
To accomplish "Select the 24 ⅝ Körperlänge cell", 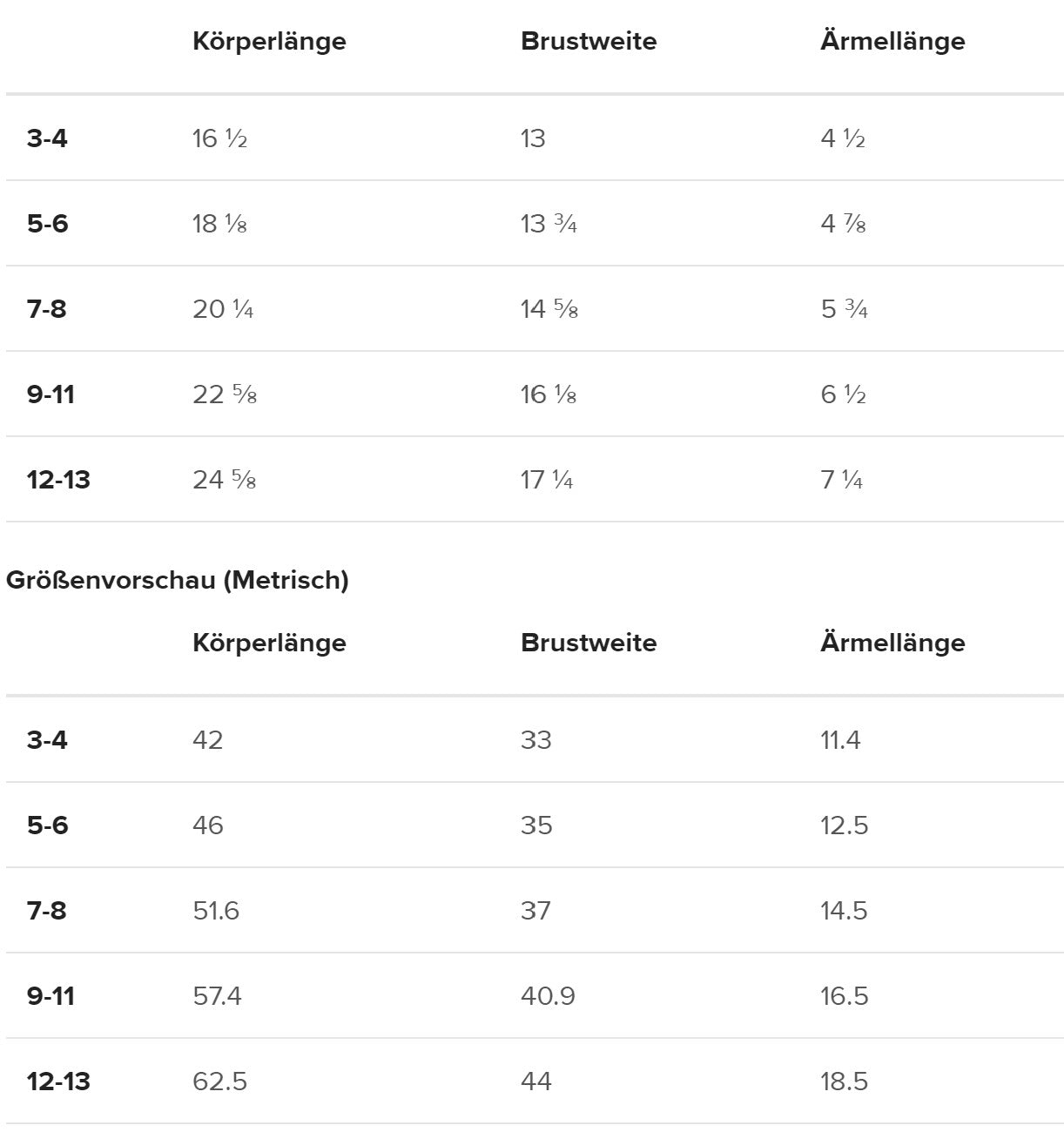I will (x=224, y=480).
